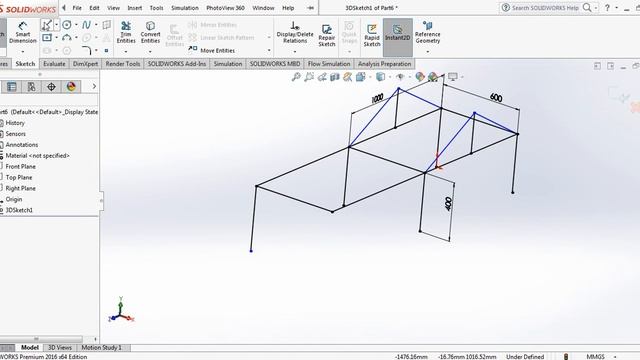Screen dimensions: 640x360
Task: Run the Repair Sketch tool
Action: [x=327, y=35]
